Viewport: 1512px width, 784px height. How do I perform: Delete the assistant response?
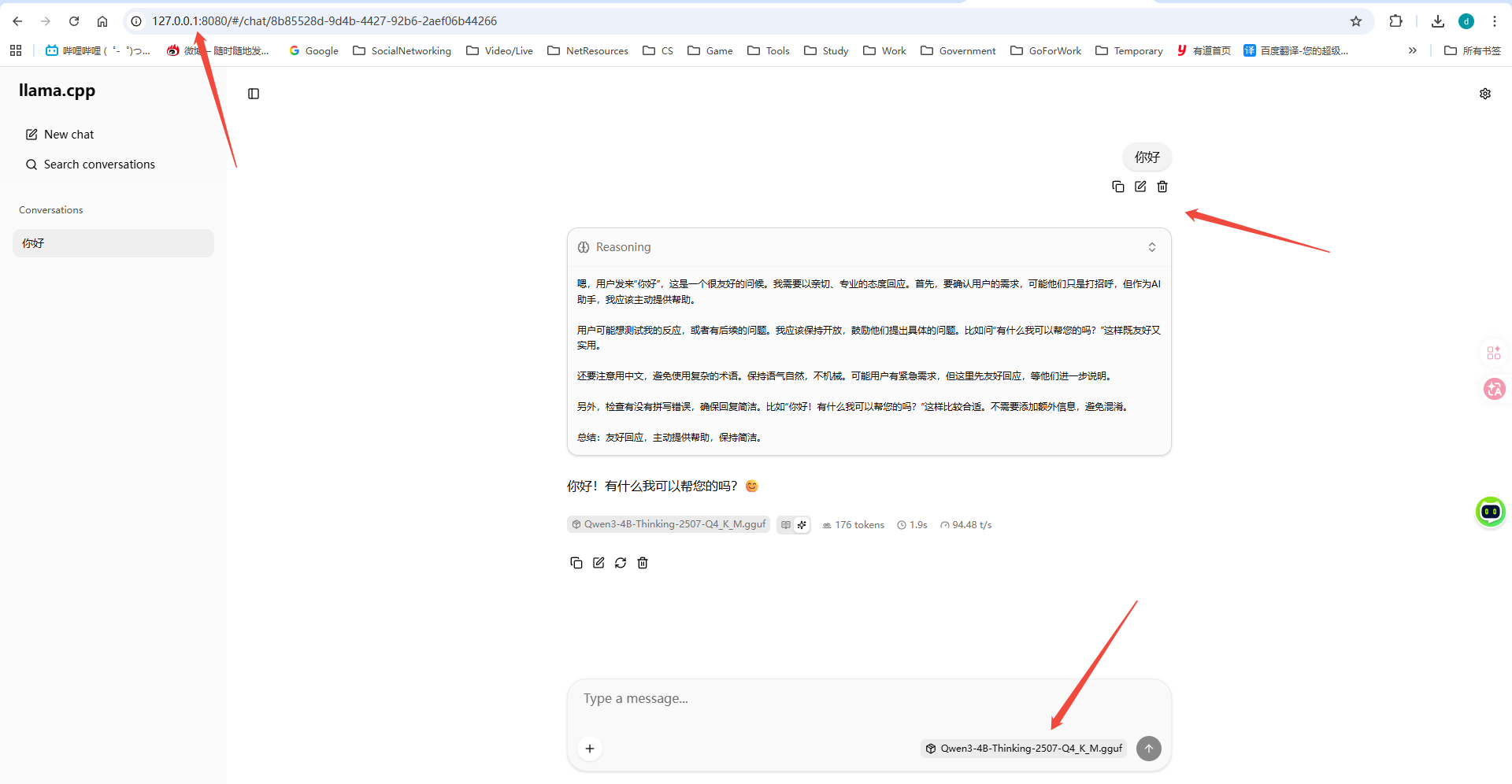click(643, 563)
